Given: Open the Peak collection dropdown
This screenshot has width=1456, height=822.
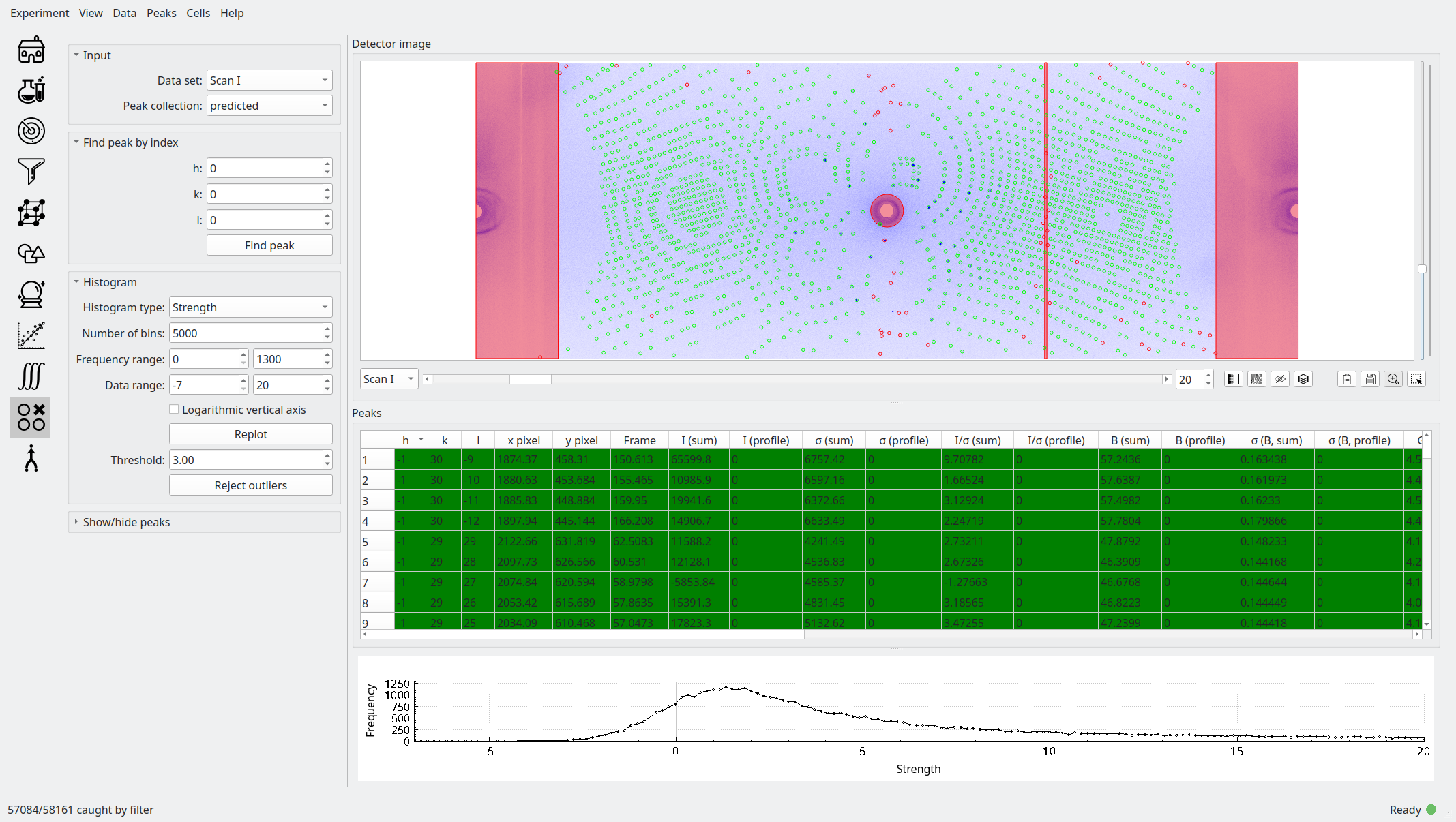Looking at the screenshot, I should pos(269,106).
